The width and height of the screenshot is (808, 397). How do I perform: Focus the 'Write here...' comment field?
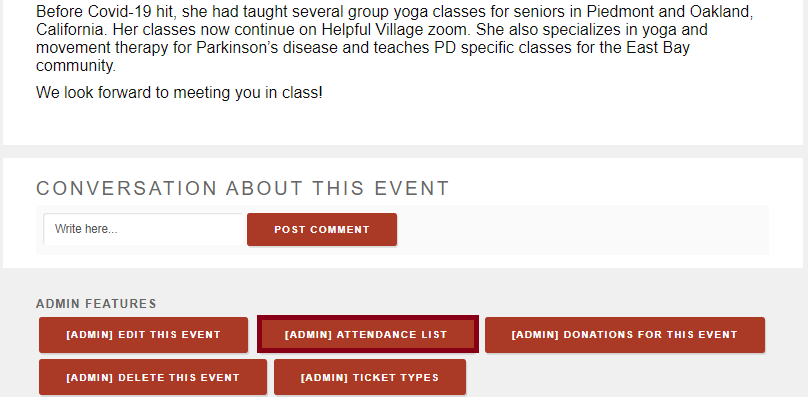pos(143,229)
